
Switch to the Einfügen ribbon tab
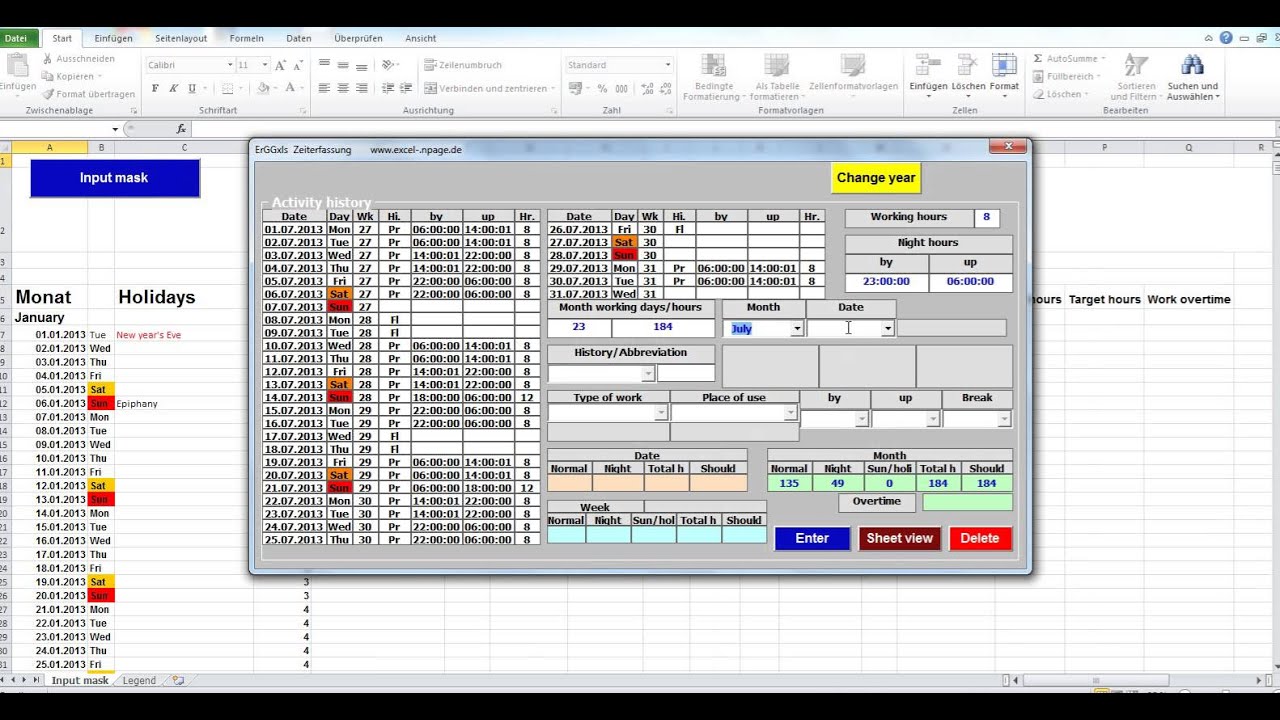(113, 38)
